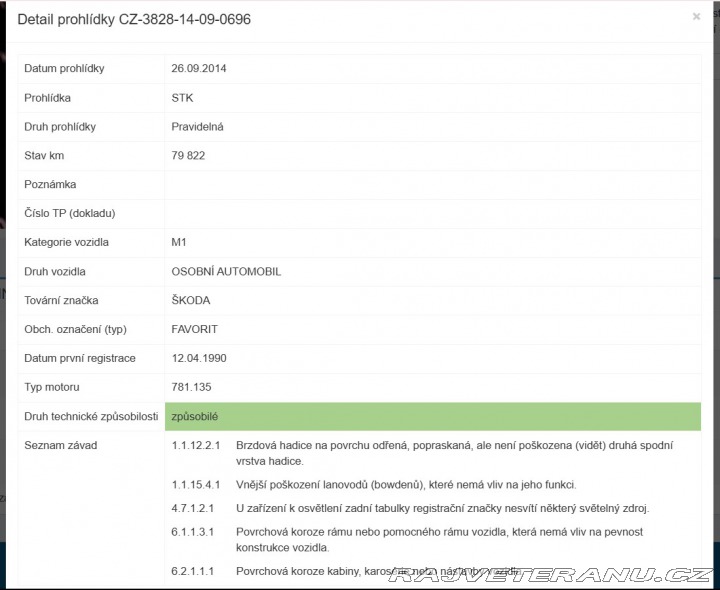Select the odometer value 79 822
Viewport: 720px width, 590px height.
[x=188, y=156]
